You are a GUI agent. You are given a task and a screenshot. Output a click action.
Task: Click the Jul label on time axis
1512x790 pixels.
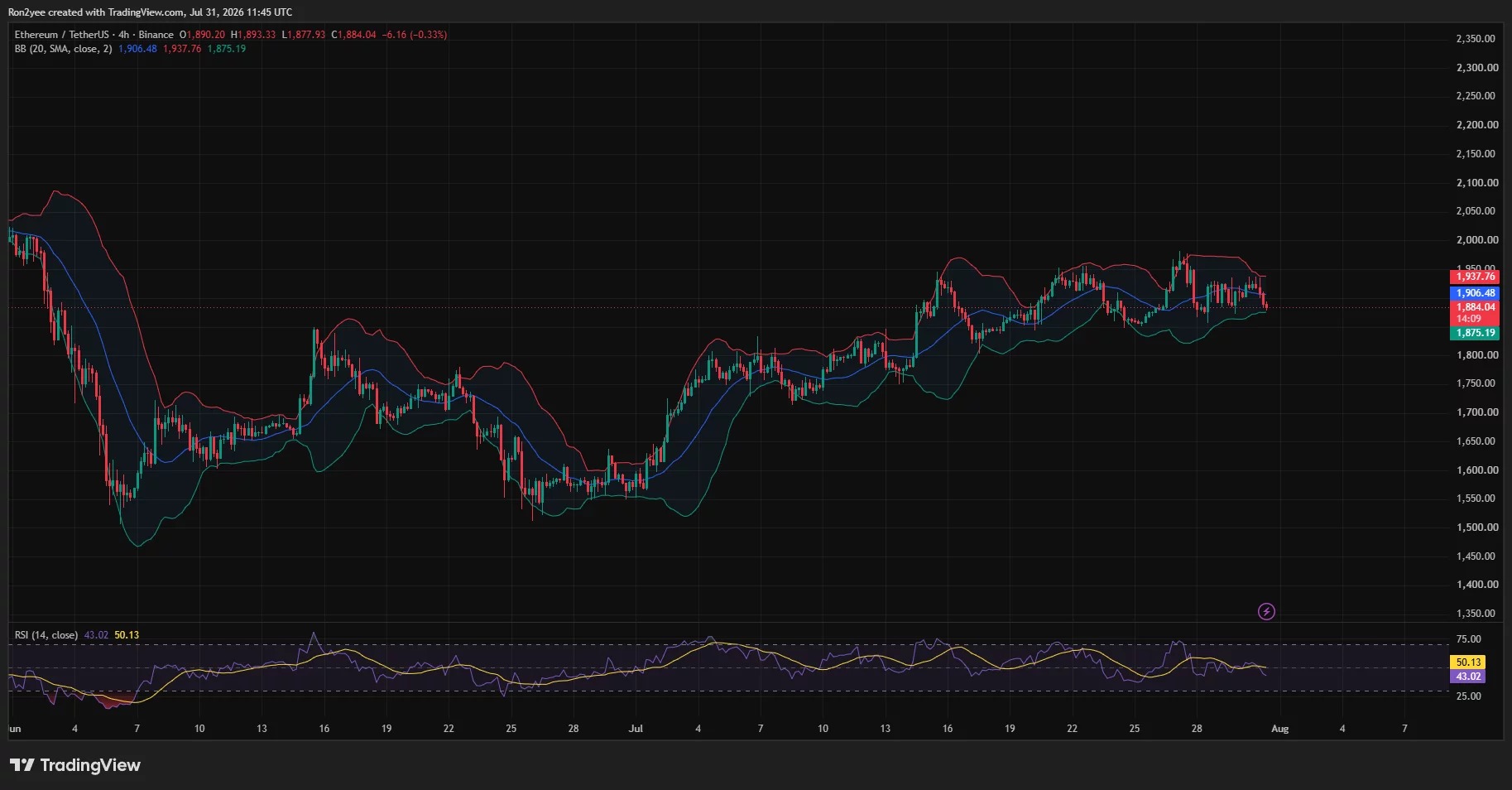click(636, 729)
